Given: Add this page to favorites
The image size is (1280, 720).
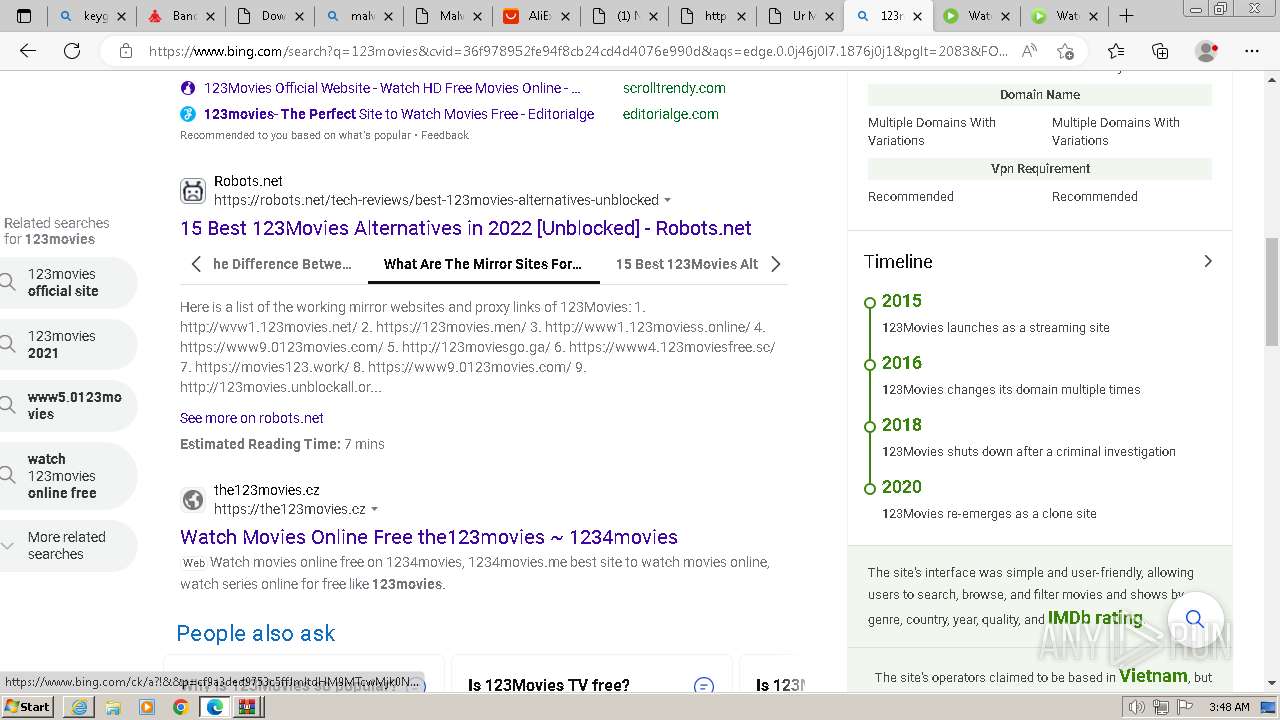Looking at the screenshot, I should pos(1065,51).
